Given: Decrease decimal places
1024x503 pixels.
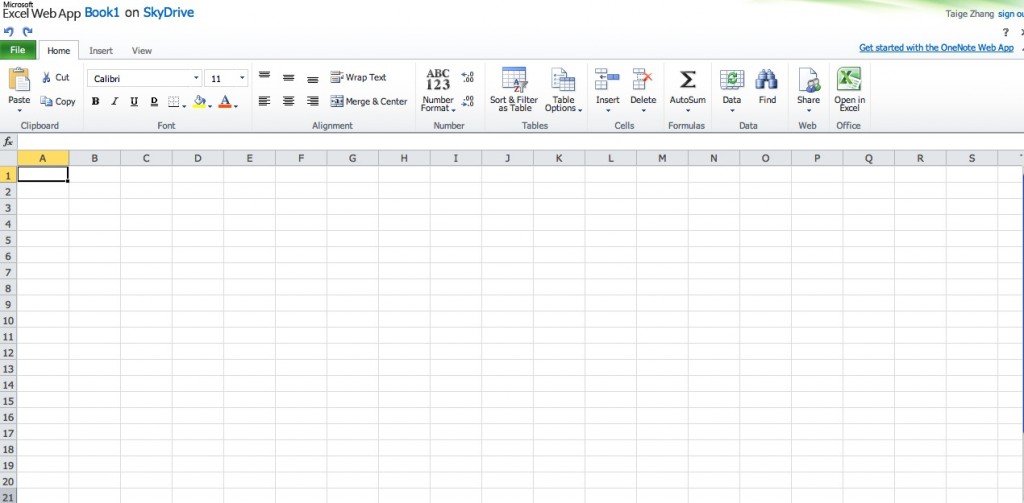Looking at the screenshot, I should click(x=468, y=101).
